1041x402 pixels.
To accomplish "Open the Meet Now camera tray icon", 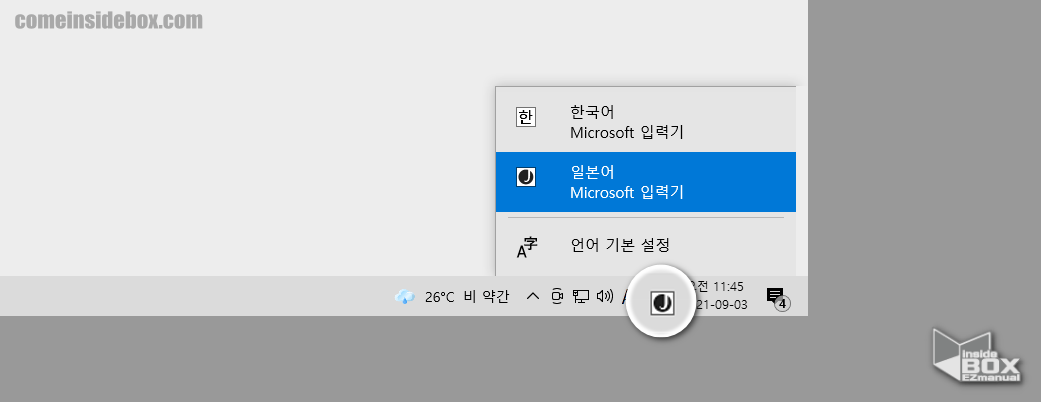I will [557, 297].
